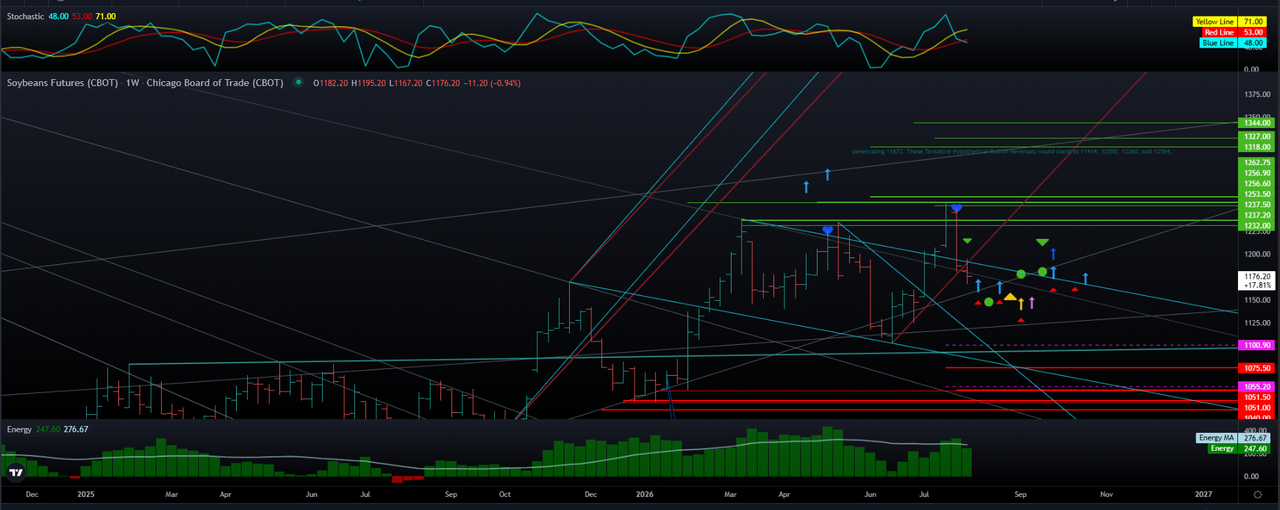
Task: Select the pink up-arrow marker
Action: point(1032,302)
